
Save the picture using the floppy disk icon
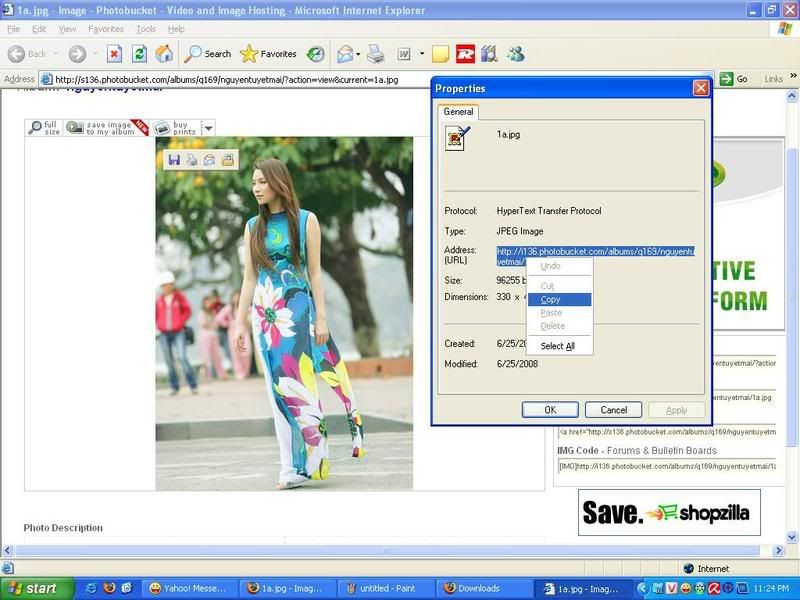(174, 160)
